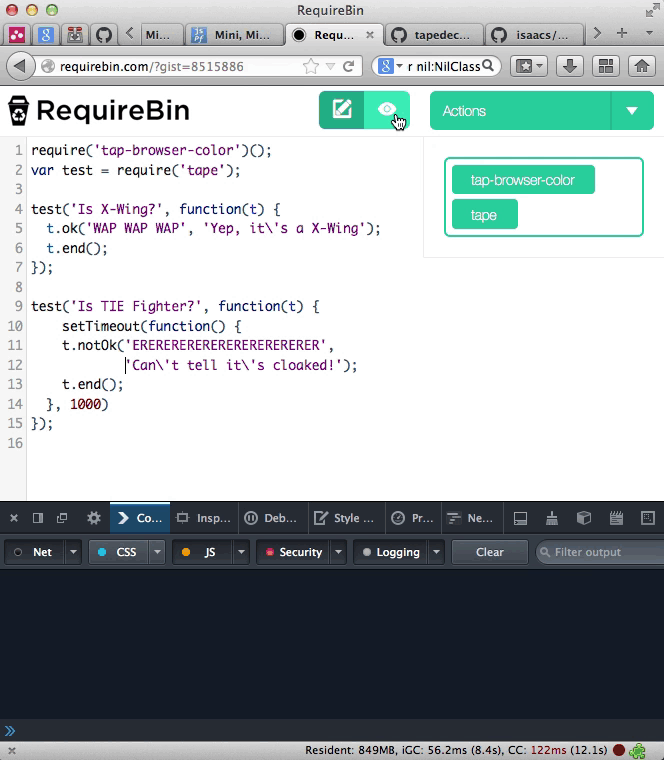This screenshot has height=760, width=664.
Task: Open a new tab with plus
Action: tap(622, 33)
